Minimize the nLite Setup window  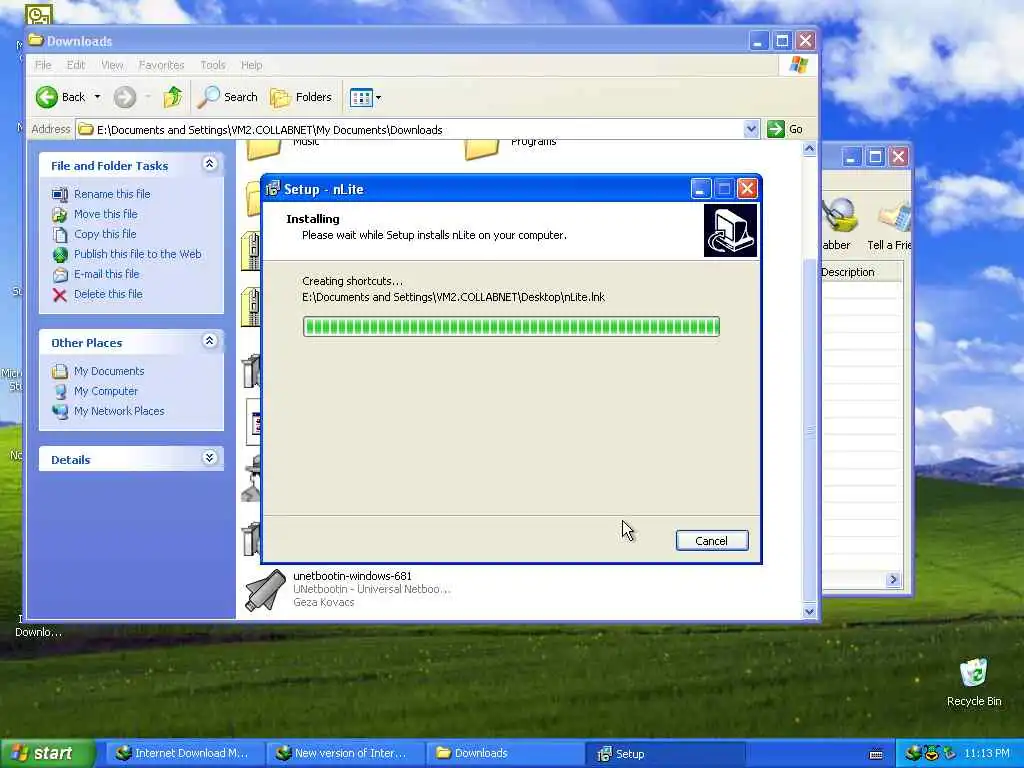pos(700,189)
